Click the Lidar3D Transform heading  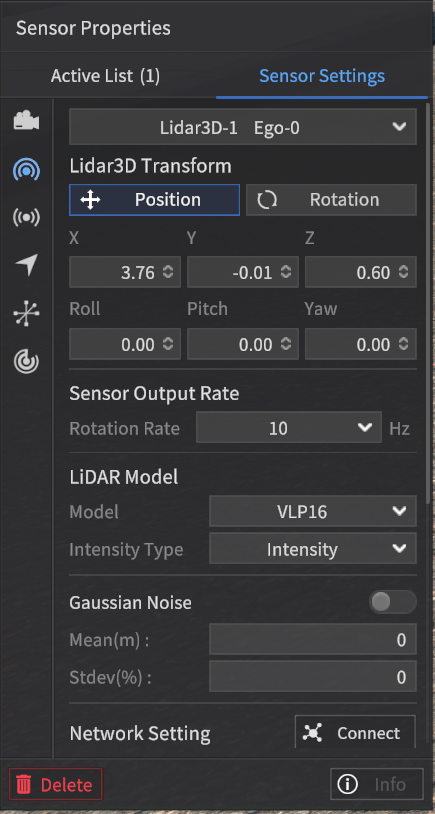[151, 167]
